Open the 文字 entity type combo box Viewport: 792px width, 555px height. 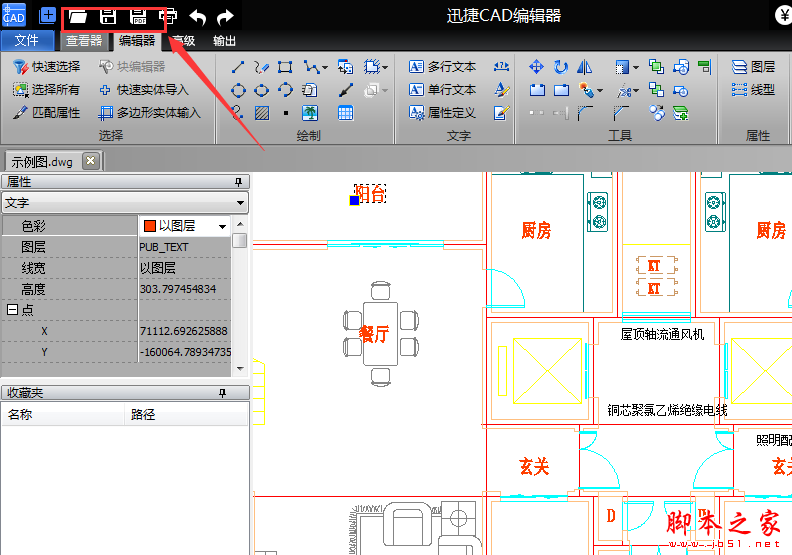click(125, 203)
